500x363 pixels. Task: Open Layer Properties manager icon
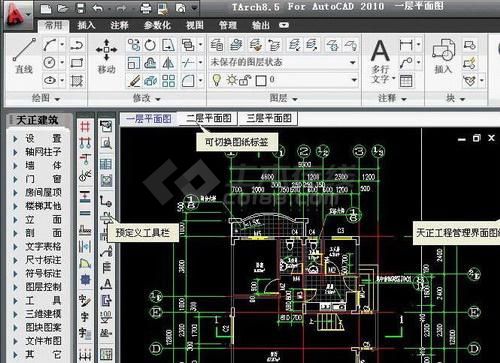[217, 45]
